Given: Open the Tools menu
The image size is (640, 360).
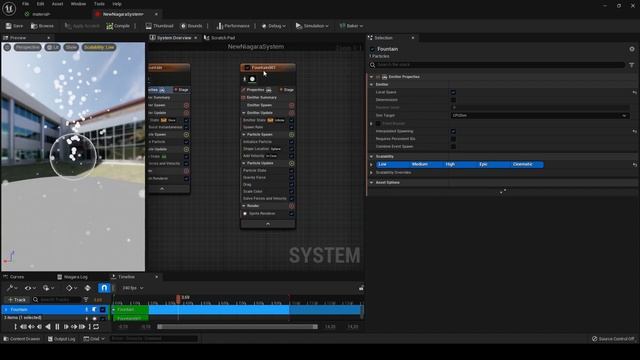Looking at the screenshot, I should coord(99,4).
